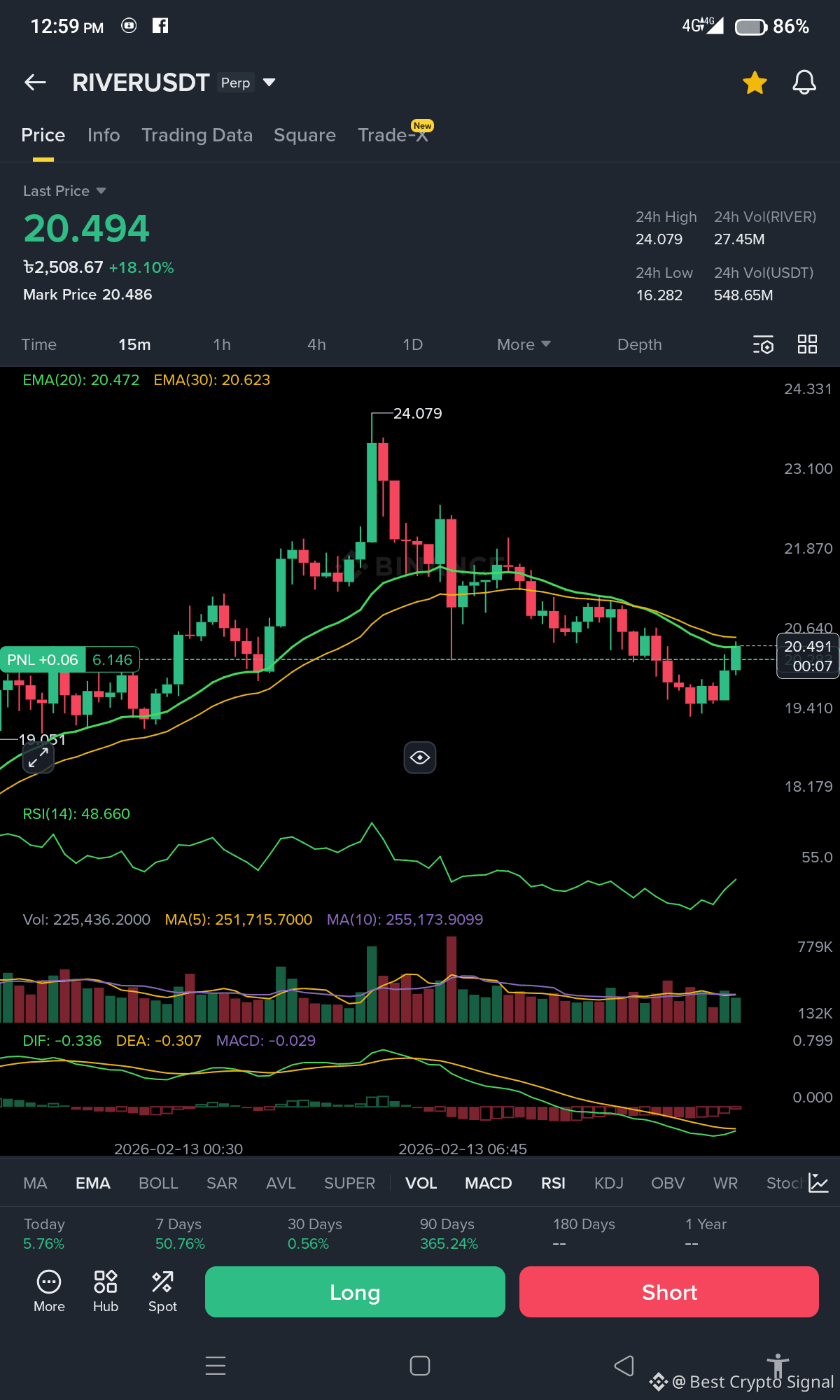This screenshot has width=840, height=1400.
Task: Tap the Today 5.76% performance
Action: point(44,1234)
